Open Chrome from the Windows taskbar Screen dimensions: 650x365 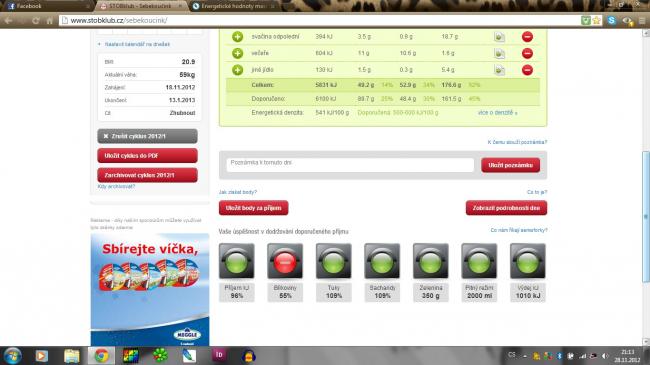[x=101, y=356]
